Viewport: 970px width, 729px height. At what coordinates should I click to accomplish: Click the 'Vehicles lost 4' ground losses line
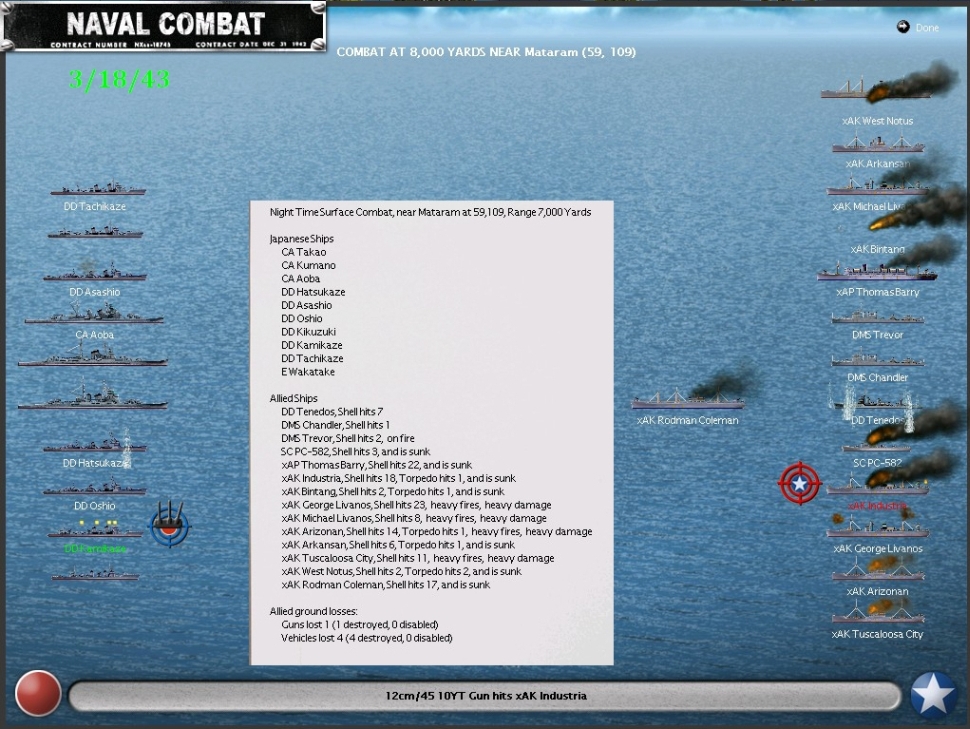[x=367, y=638]
